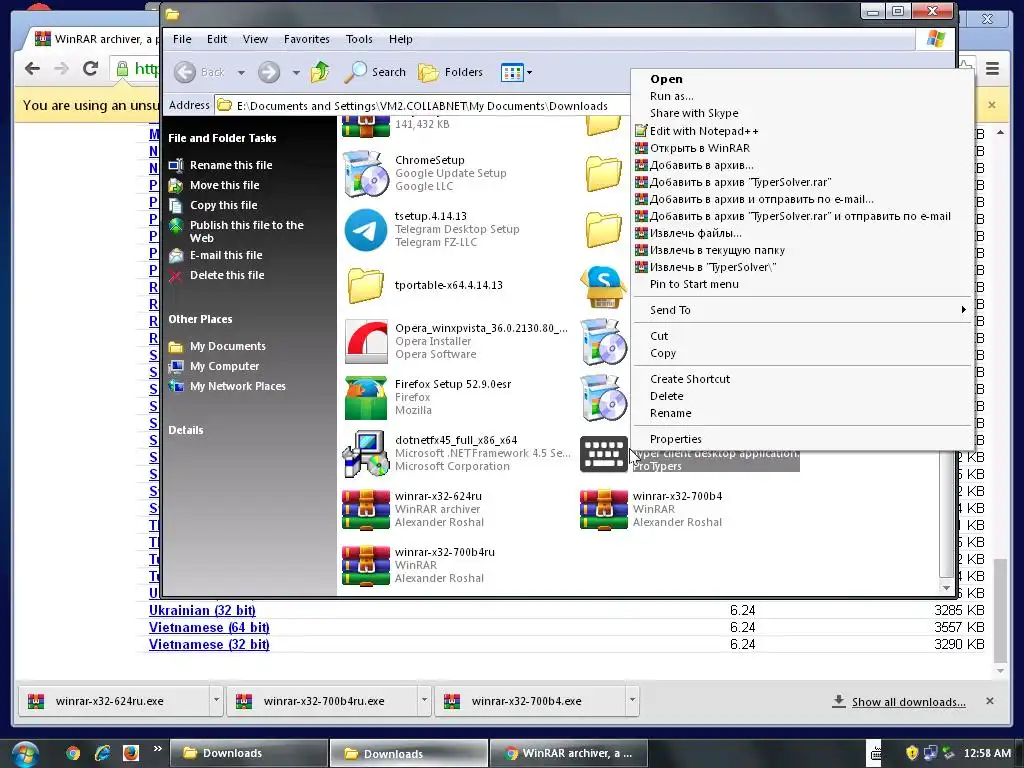Open the Views dropdown button
1024x768 pixels.
pos(516,72)
